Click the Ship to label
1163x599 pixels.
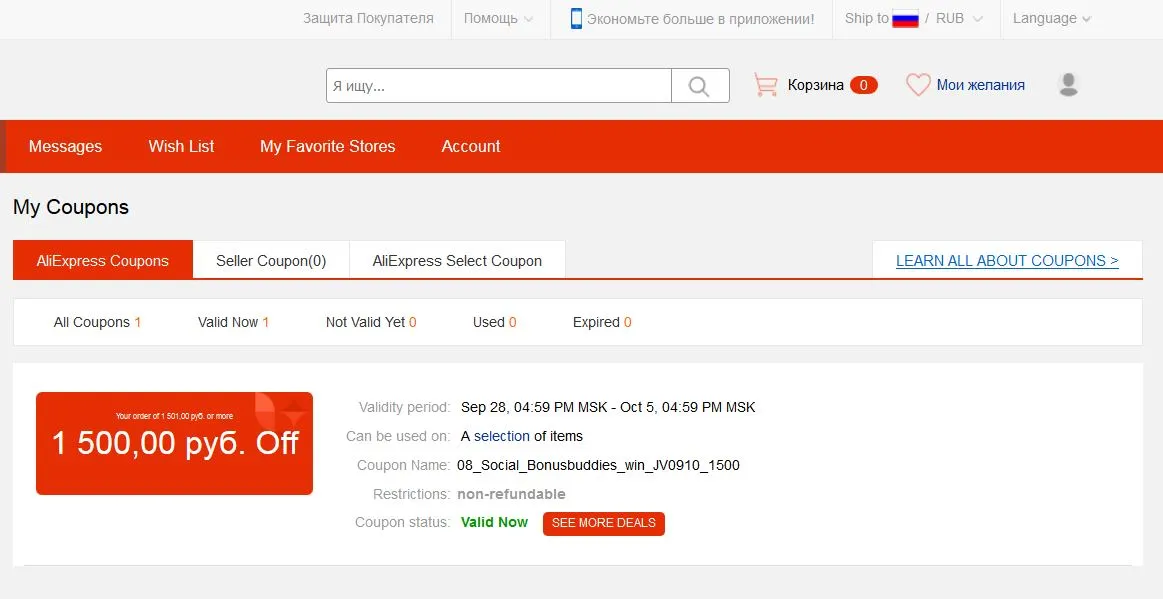point(866,19)
